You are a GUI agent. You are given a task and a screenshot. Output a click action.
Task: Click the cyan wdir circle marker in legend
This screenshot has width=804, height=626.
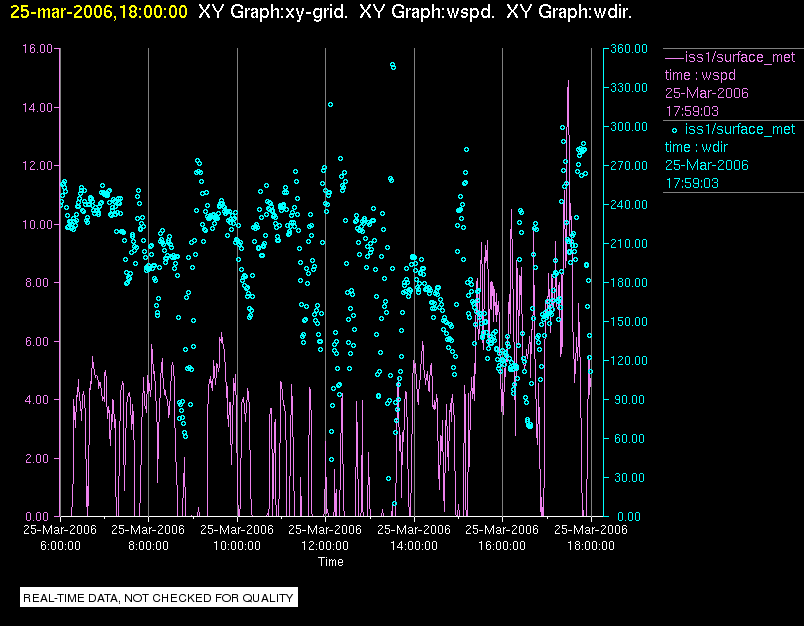coord(674,130)
